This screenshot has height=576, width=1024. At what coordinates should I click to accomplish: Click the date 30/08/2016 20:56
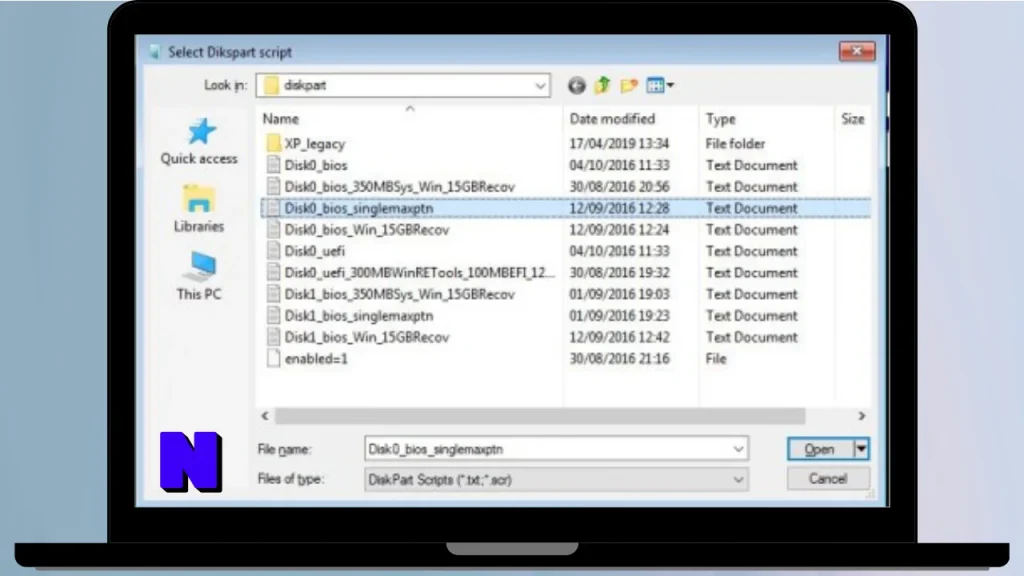(x=619, y=187)
